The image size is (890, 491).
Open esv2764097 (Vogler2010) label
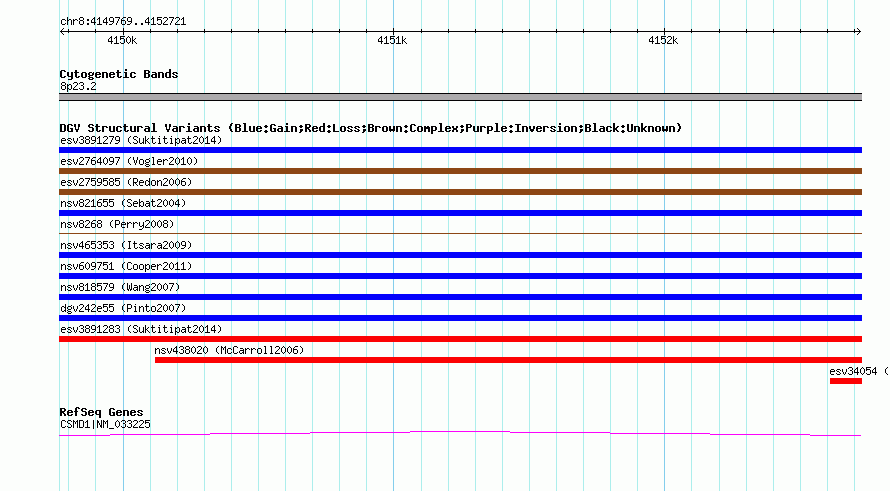(x=129, y=161)
